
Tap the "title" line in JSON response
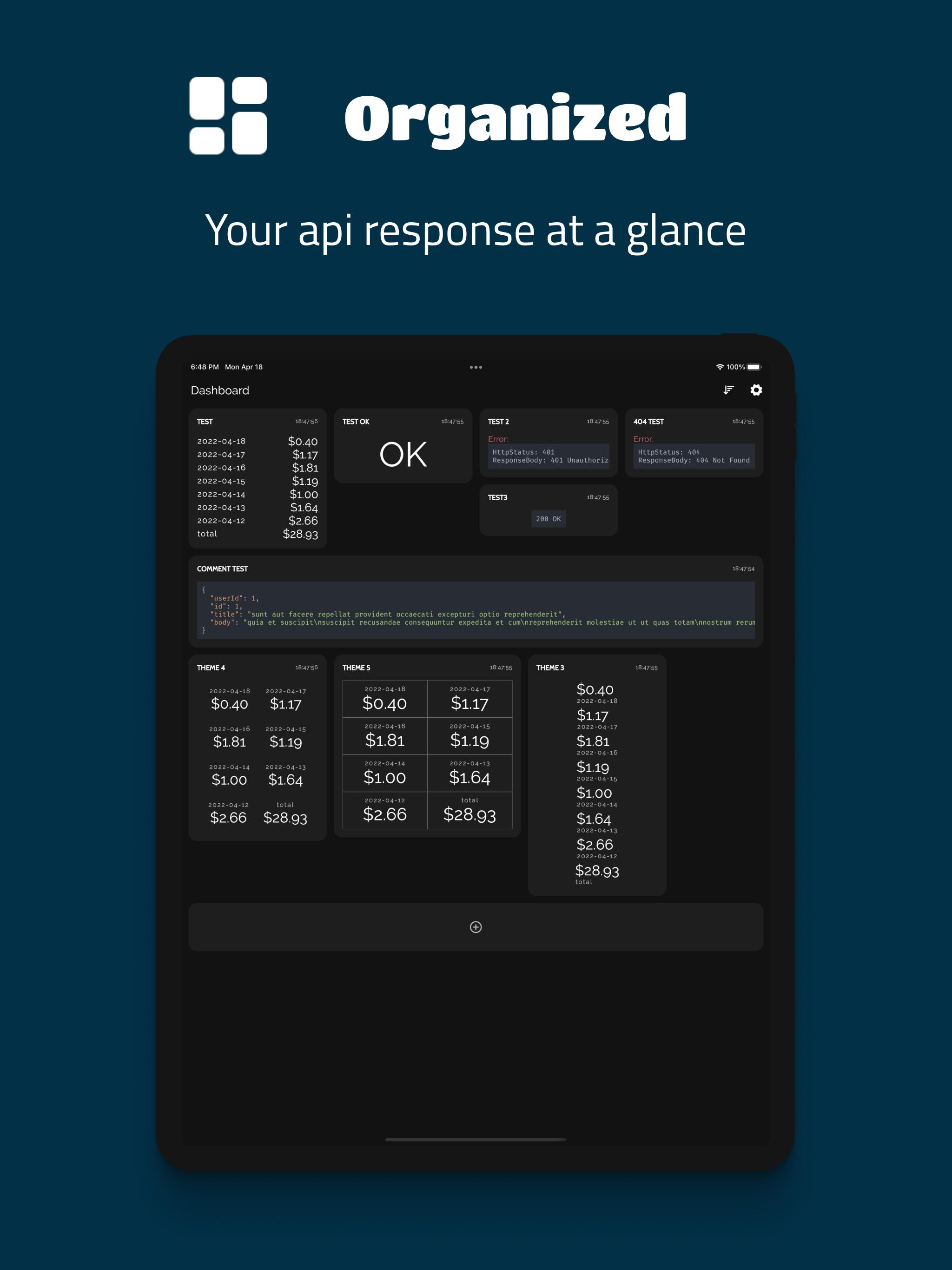[x=388, y=614]
